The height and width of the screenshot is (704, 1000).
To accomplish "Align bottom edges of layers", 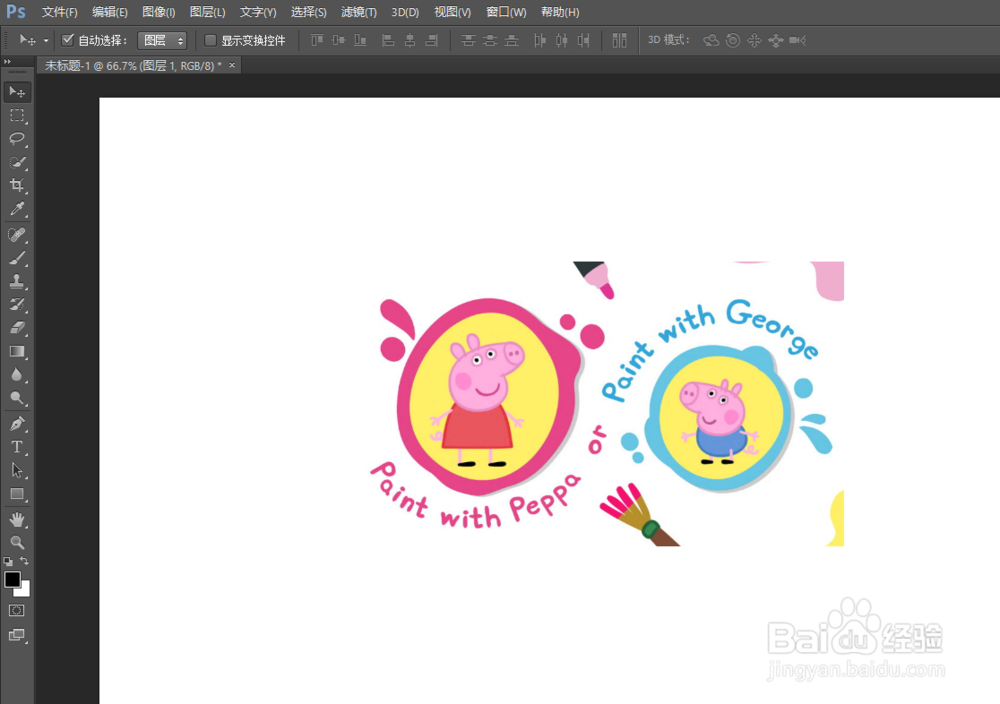I will pos(360,41).
